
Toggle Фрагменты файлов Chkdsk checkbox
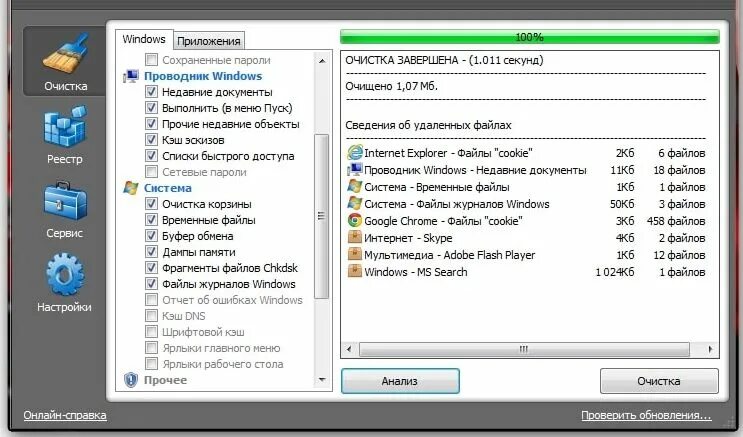click(x=151, y=268)
